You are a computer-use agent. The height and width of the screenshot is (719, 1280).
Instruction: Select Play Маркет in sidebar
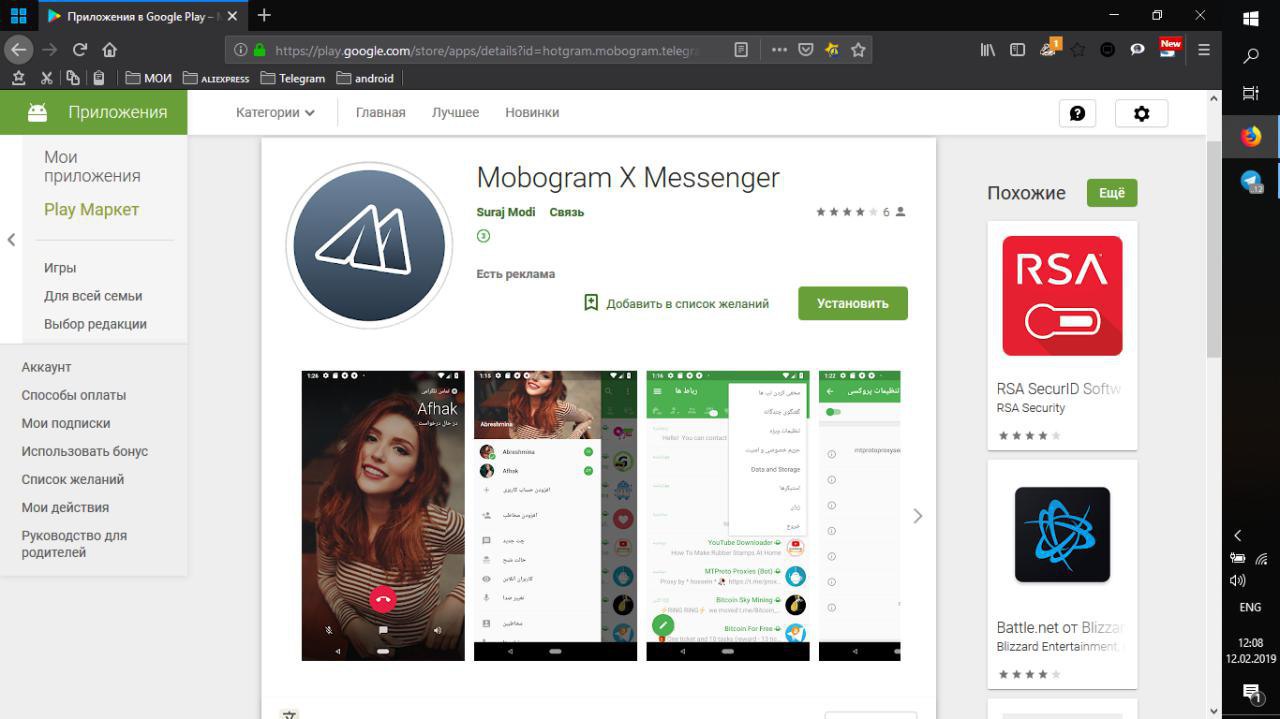91,209
